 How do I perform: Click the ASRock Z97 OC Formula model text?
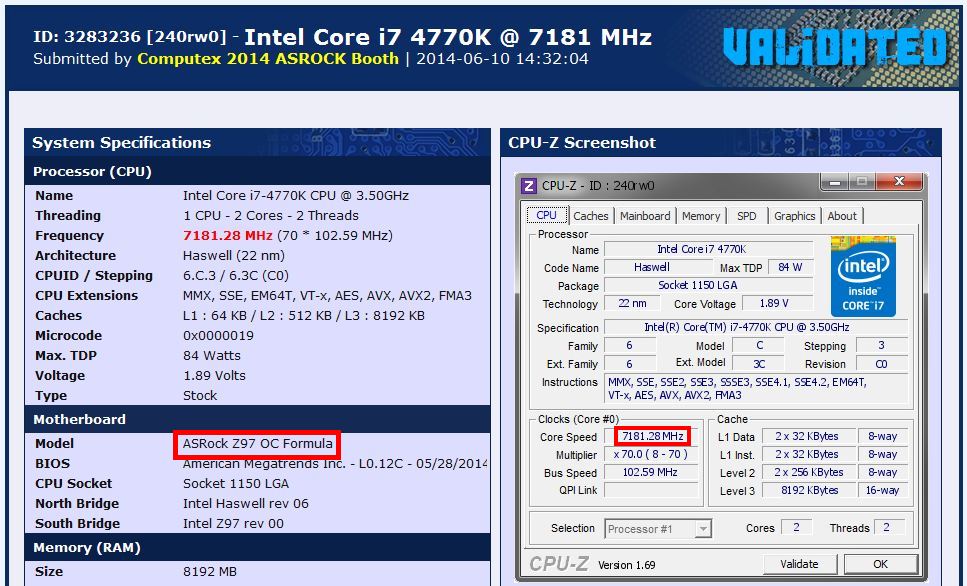[257, 444]
